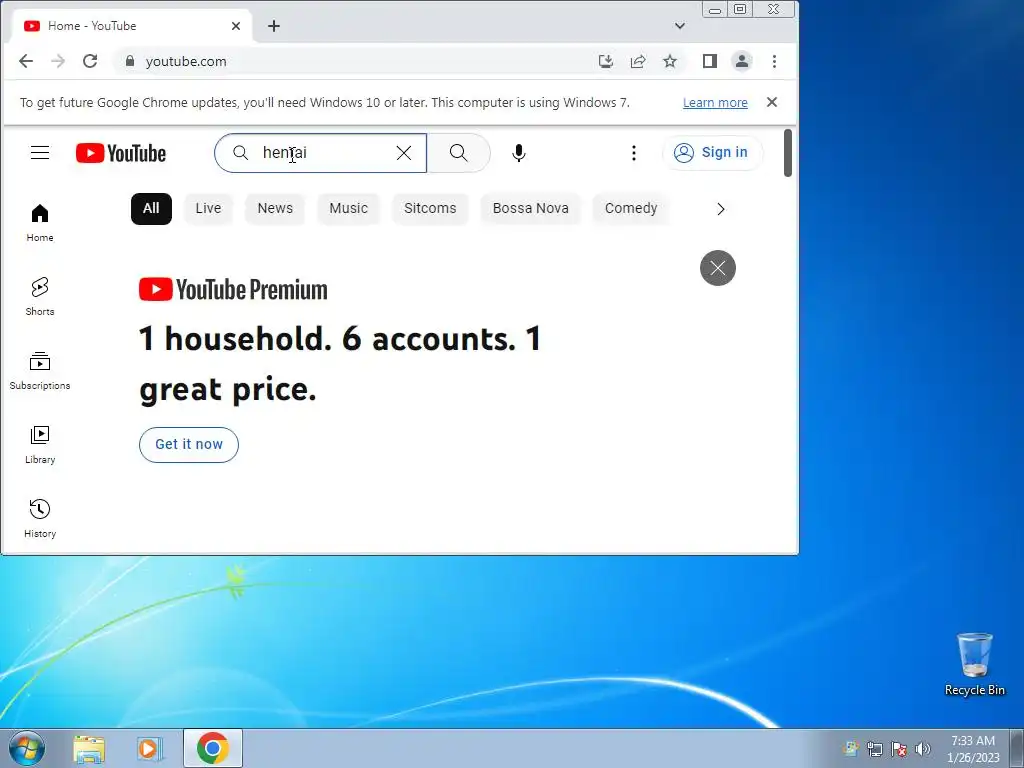Select the Live category chip
Image resolution: width=1024 pixels, height=768 pixels.
pyautogui.click(x=208, y=209)
